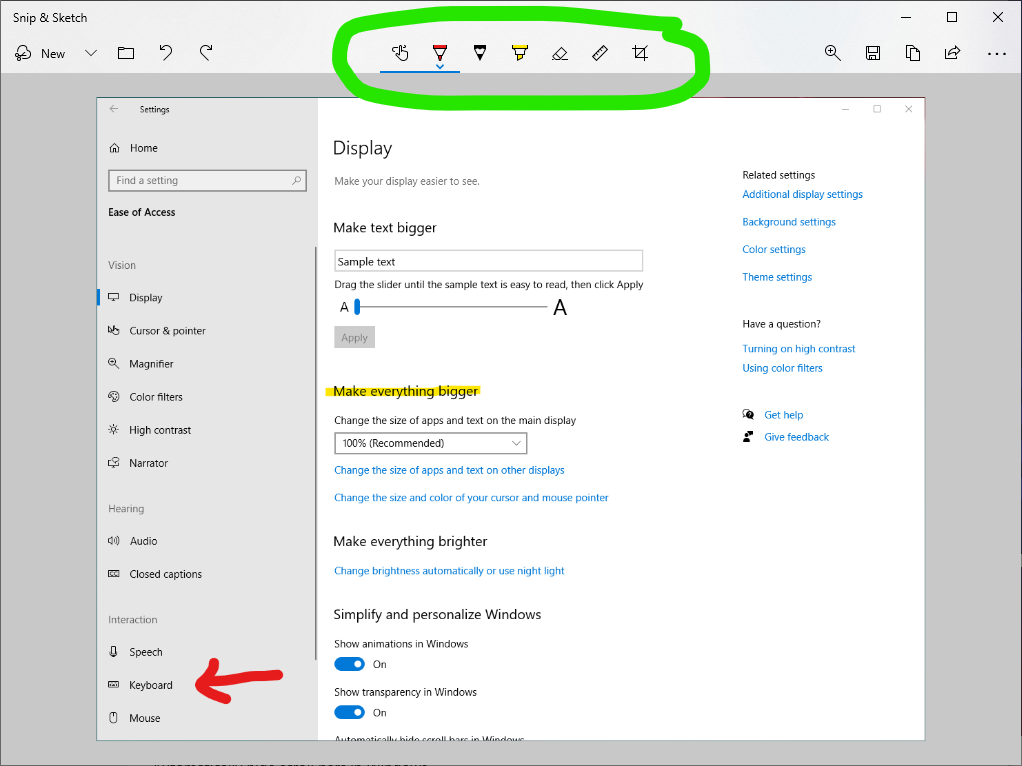Toggle Show animations in Windows switch

tap(349, 664)
